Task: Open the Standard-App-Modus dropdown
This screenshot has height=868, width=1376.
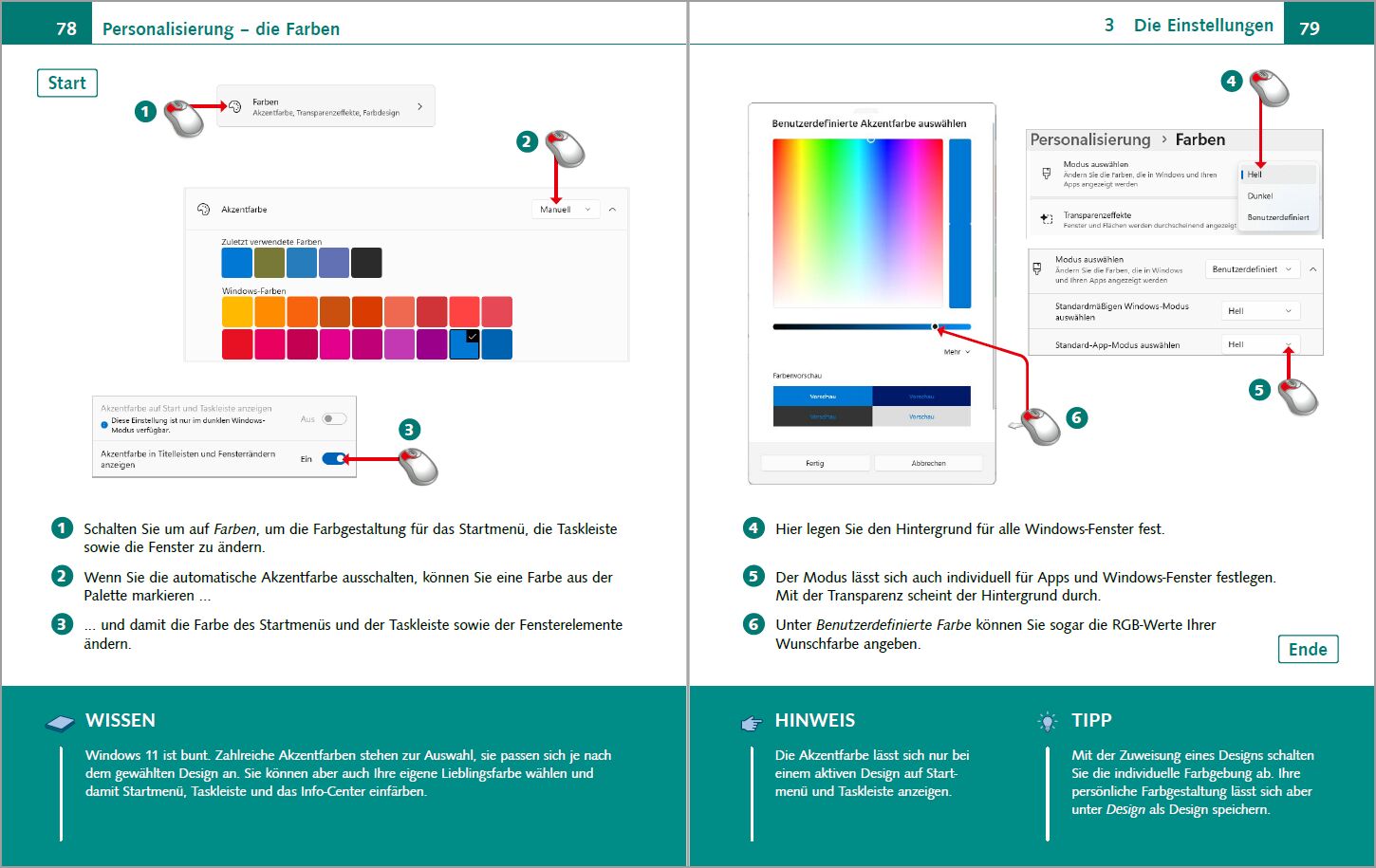Action: tap(1260, 344)
